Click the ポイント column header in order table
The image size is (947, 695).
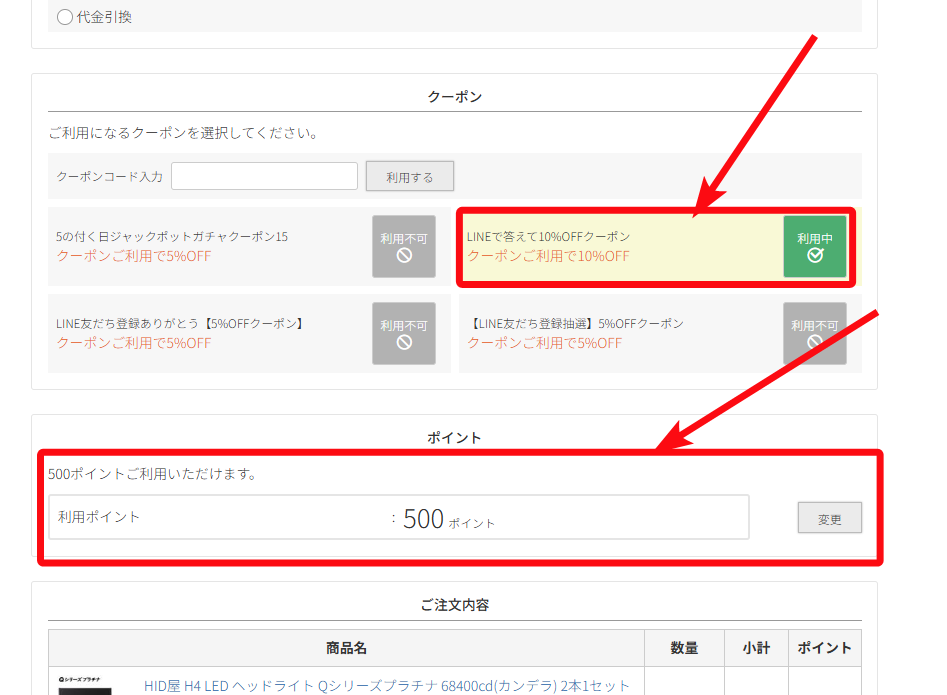pyautogui.click(x=824, y=648)
